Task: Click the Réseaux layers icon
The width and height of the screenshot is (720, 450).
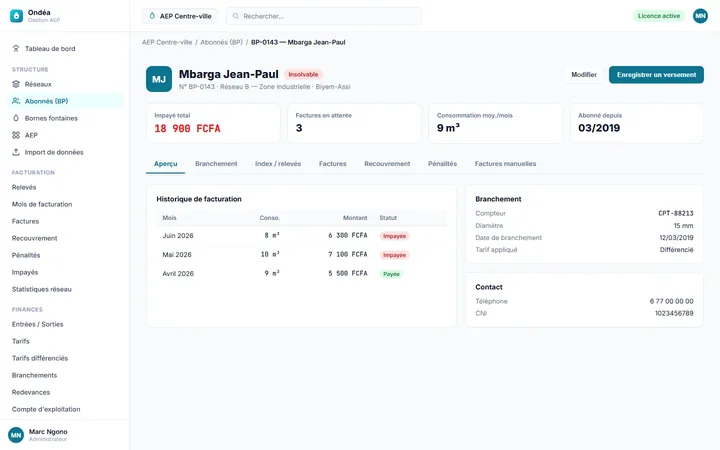Action: (16, 84)
